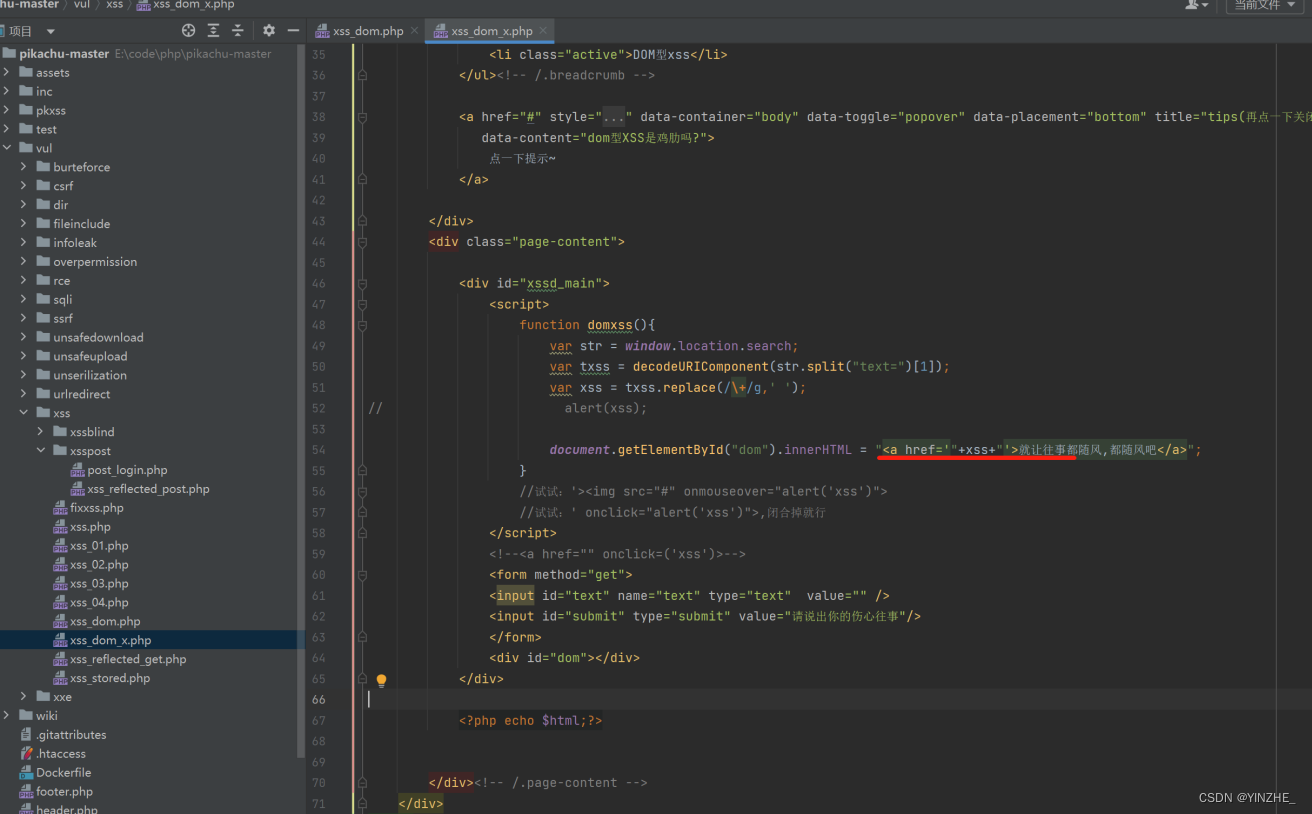This screenshot has width=1312, height=814.
Task: Expand the assets folder chevron
Action: (7, 72)
